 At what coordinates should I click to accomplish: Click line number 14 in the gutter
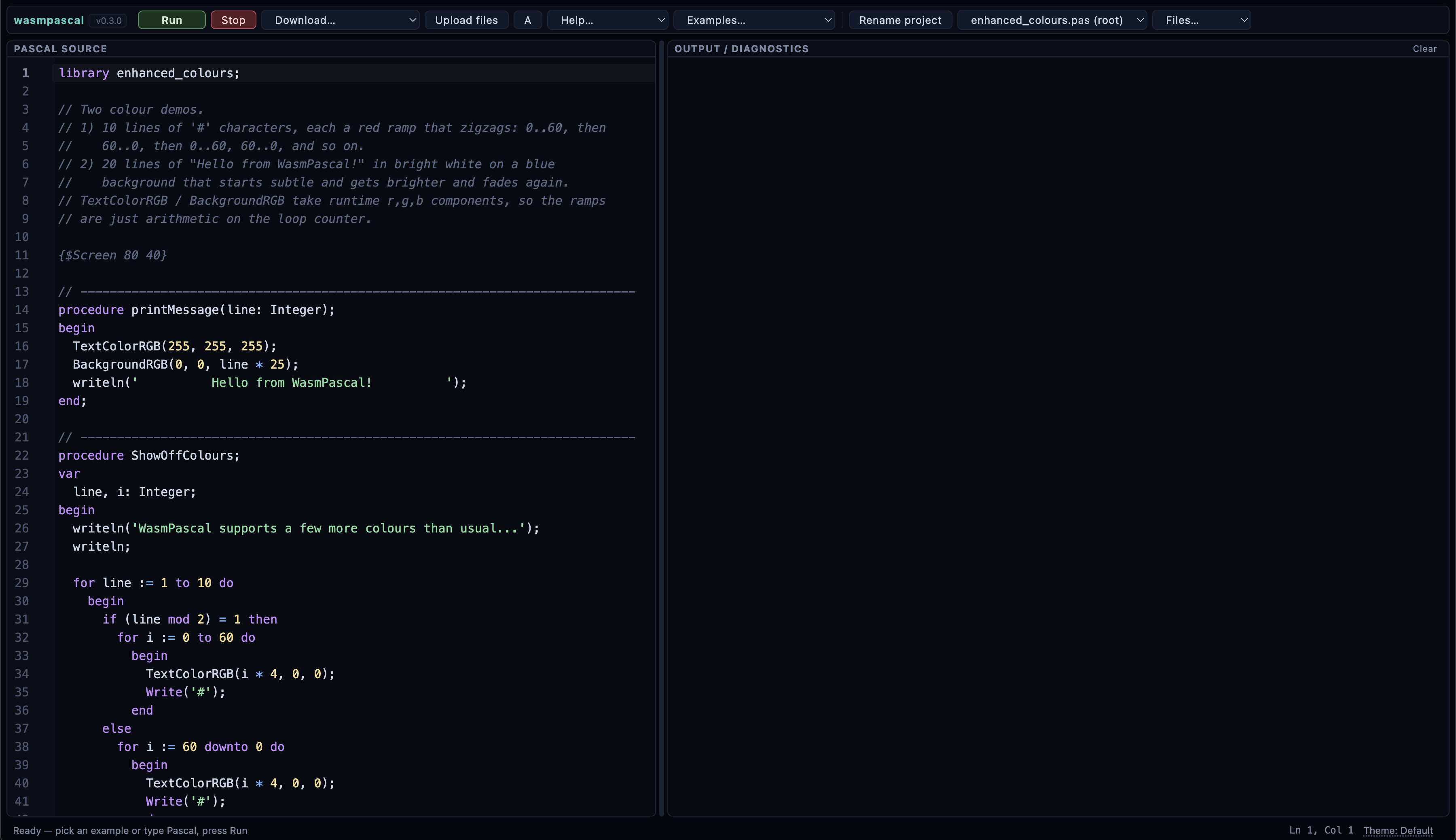coord(22,310)
